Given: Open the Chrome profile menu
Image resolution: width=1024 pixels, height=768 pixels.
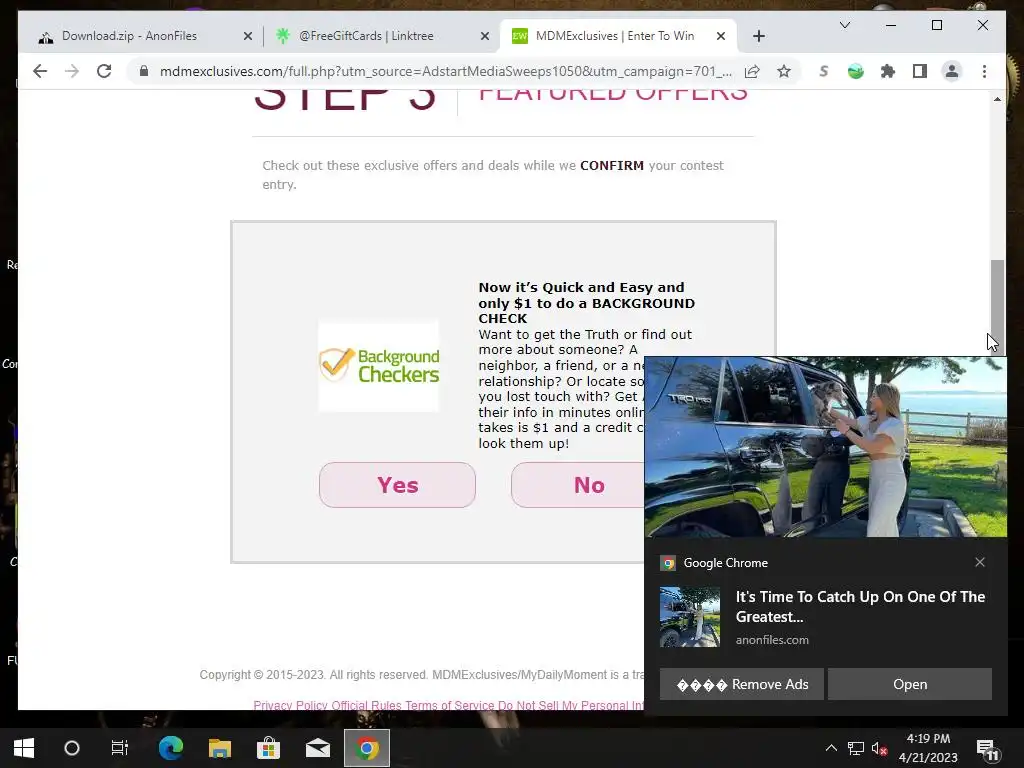Looking at the screenshot, I should click(x=952, y=71).
